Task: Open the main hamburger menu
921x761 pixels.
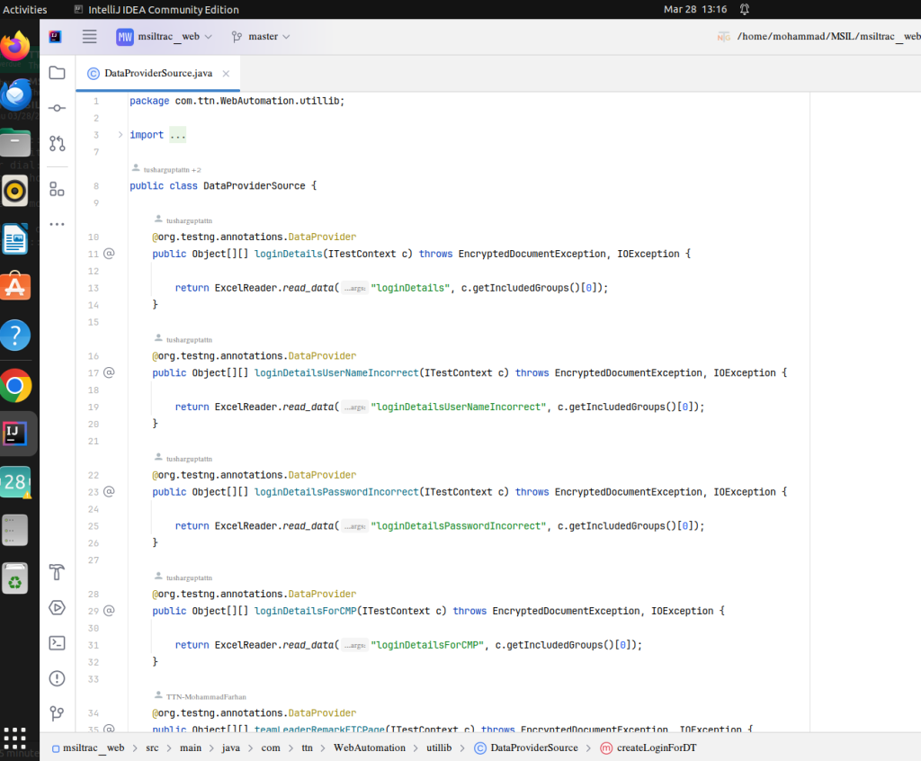Action: click(89, 36)
